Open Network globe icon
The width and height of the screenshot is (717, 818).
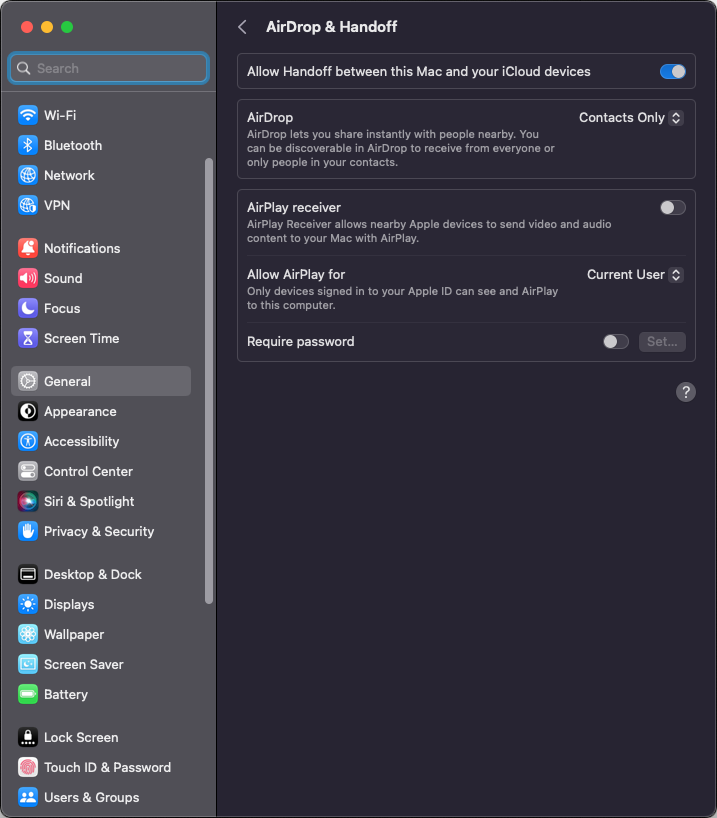coord(28,175)
